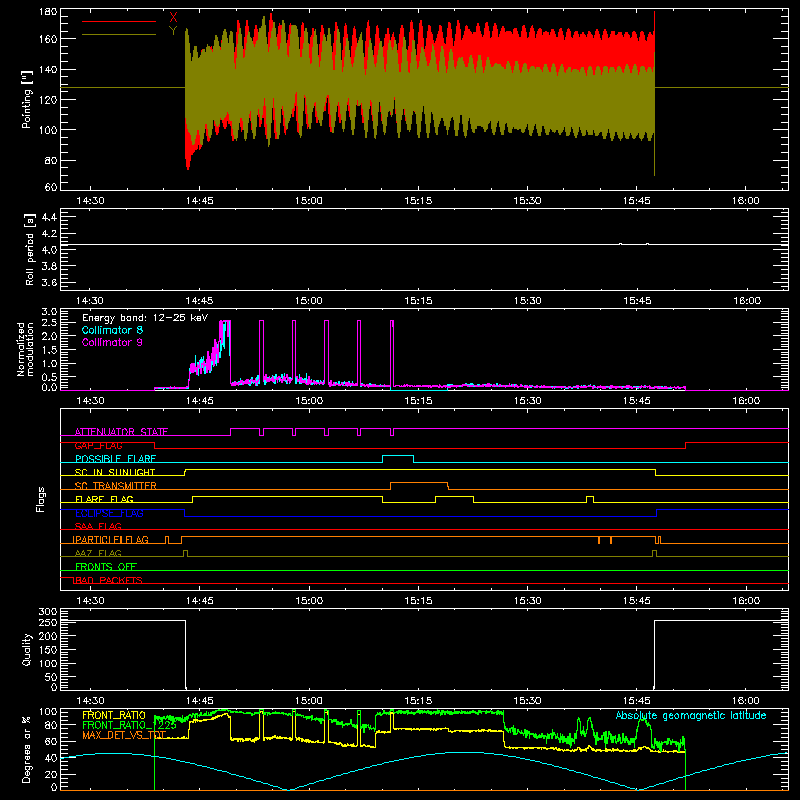This screenshot has height=800, width=800.
Task: Select the red X legend letter
Action: pyautogui.click(x=173, y=17)
